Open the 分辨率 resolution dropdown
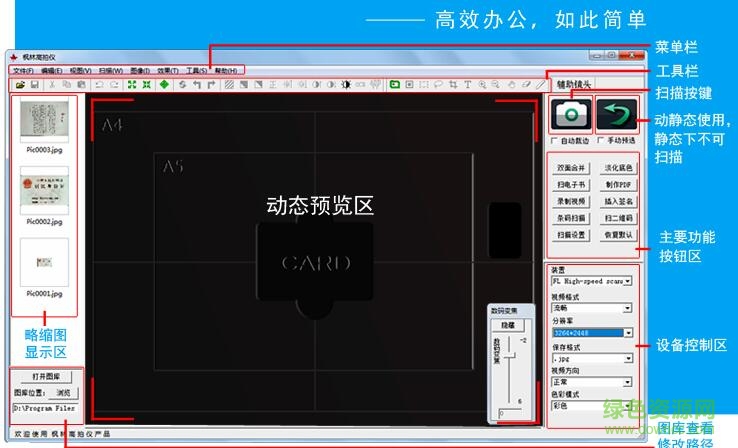The height and width of the screenshot is (448, 738). (628, 333)
